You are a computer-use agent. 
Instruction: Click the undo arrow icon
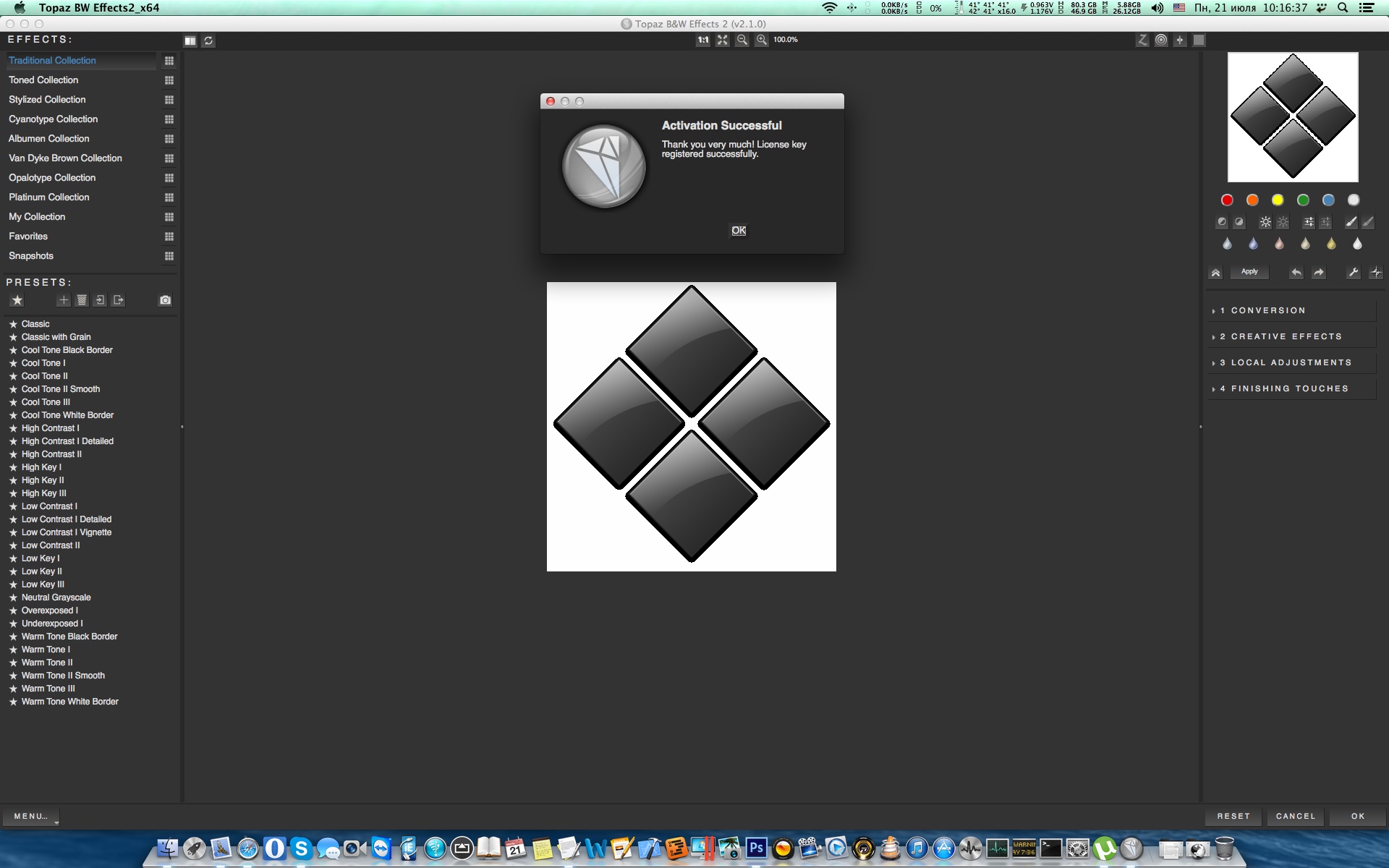click(x=1296, y=272)
